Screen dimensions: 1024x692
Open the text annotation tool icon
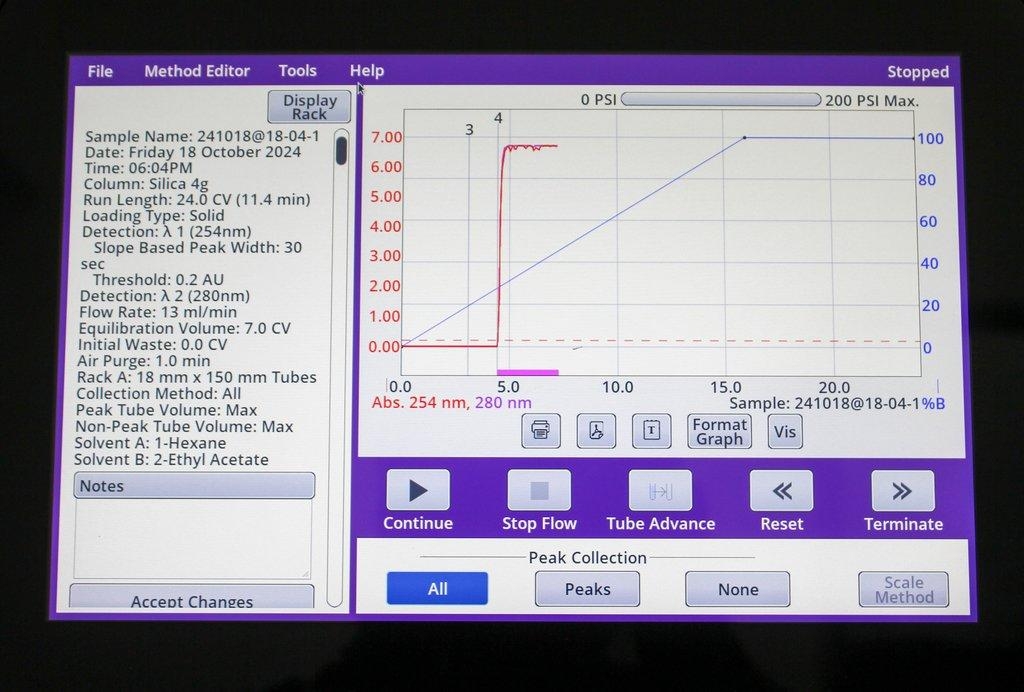pyautogui.click(x=651, y=430)
